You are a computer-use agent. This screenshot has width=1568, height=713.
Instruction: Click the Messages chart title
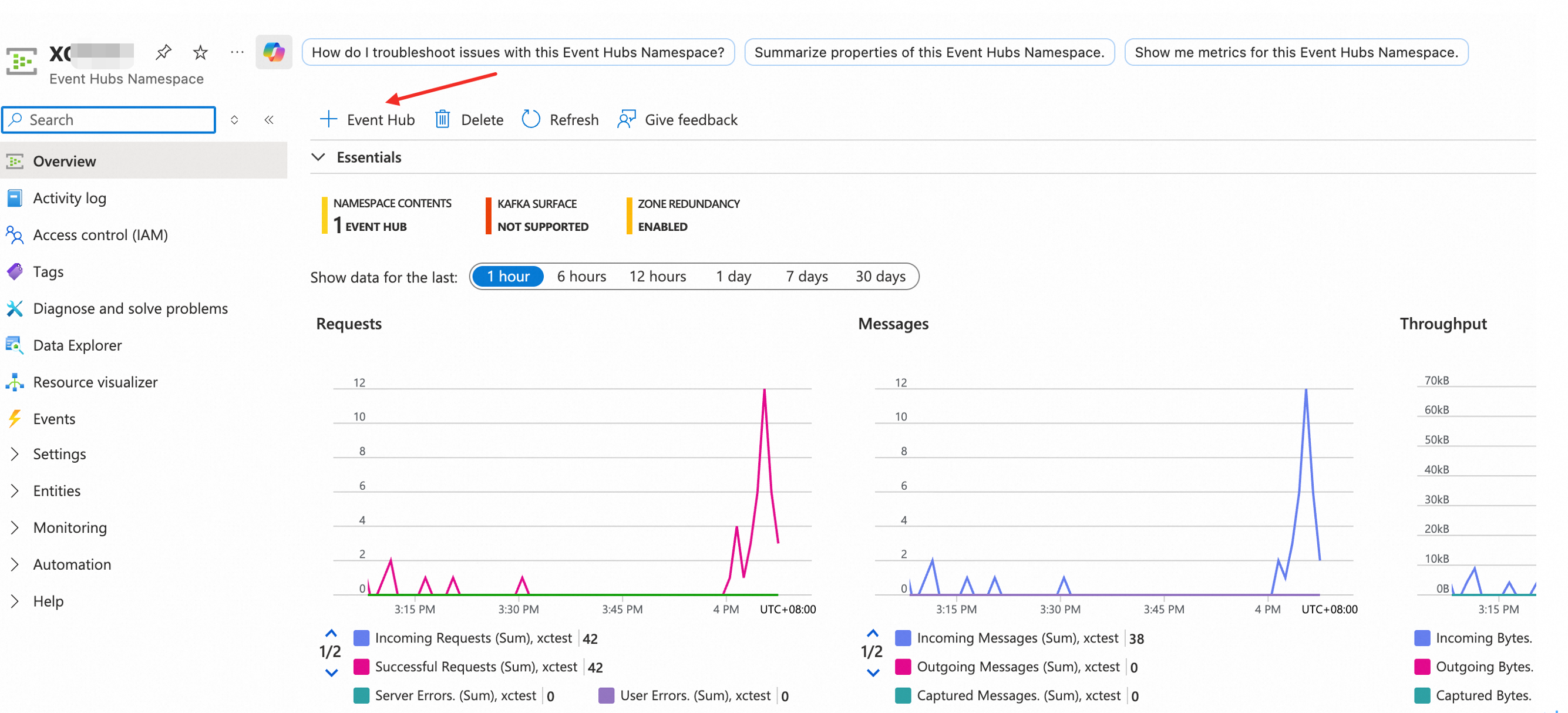point(893,324)
